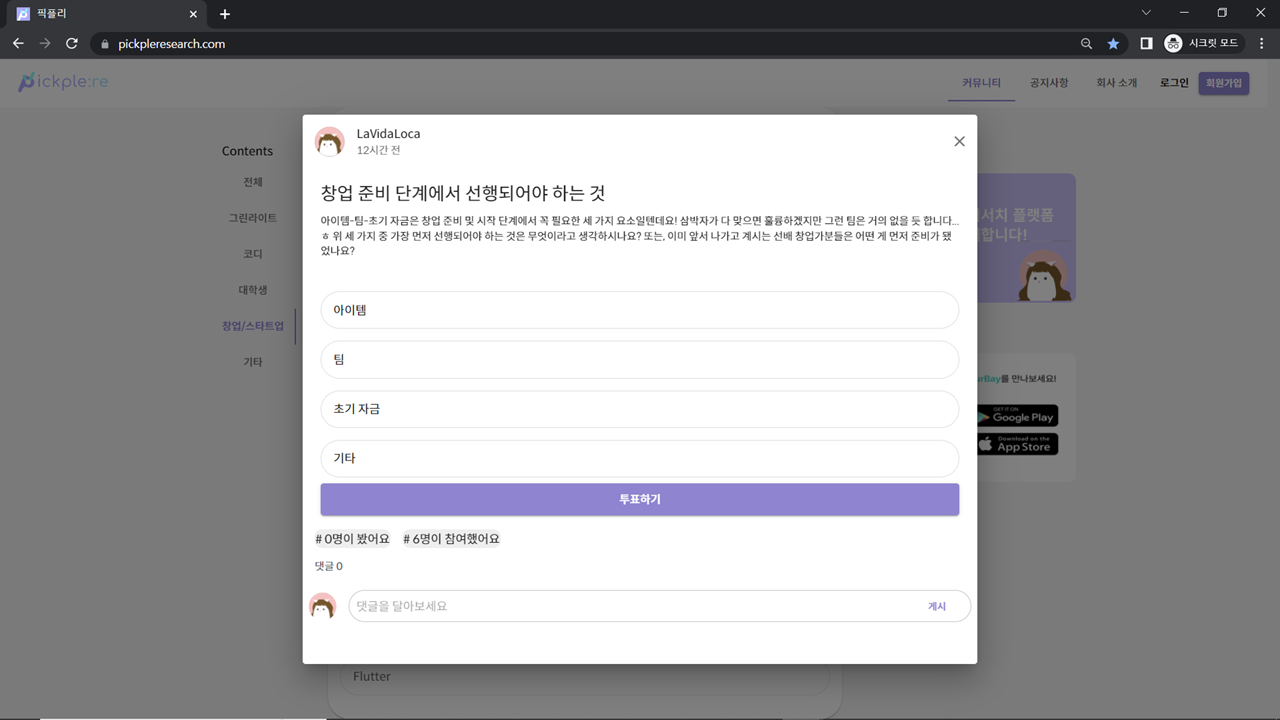
Task: Select 창업/스타트업 in Contents sidebar
Action: point(253,326)
